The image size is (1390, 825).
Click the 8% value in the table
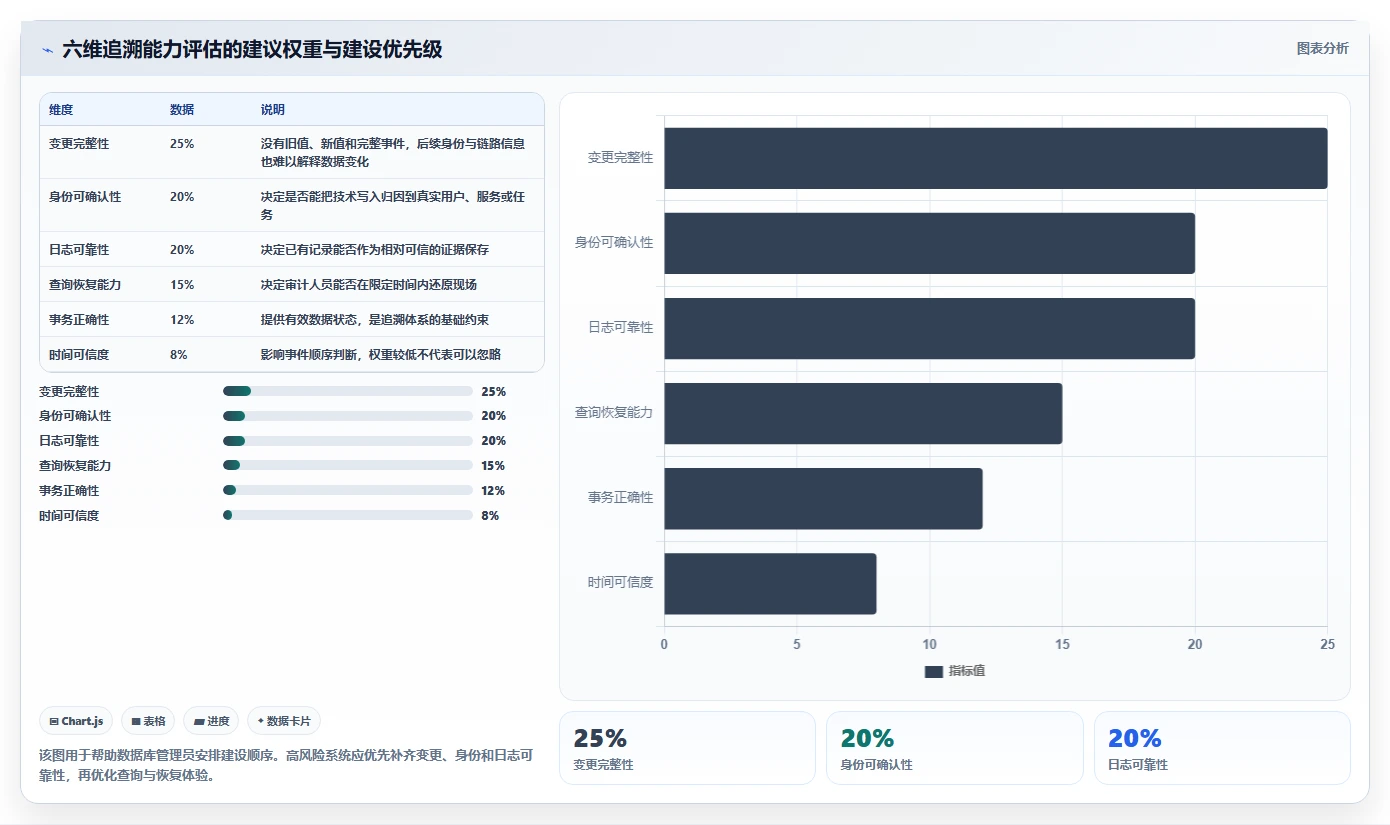[179, 355]
